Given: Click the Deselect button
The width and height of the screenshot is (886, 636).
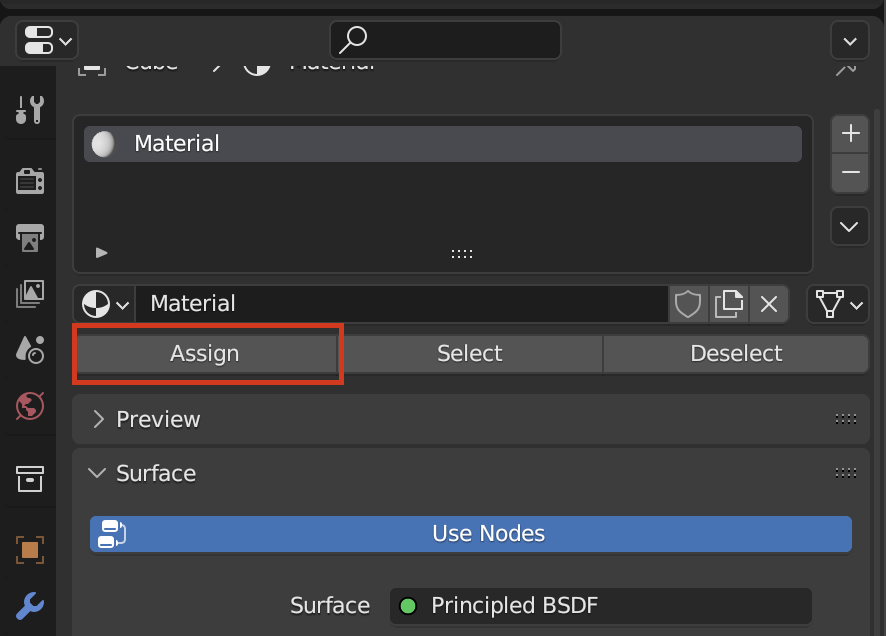Looking at the screenshot, I should [x=736, y=354].
